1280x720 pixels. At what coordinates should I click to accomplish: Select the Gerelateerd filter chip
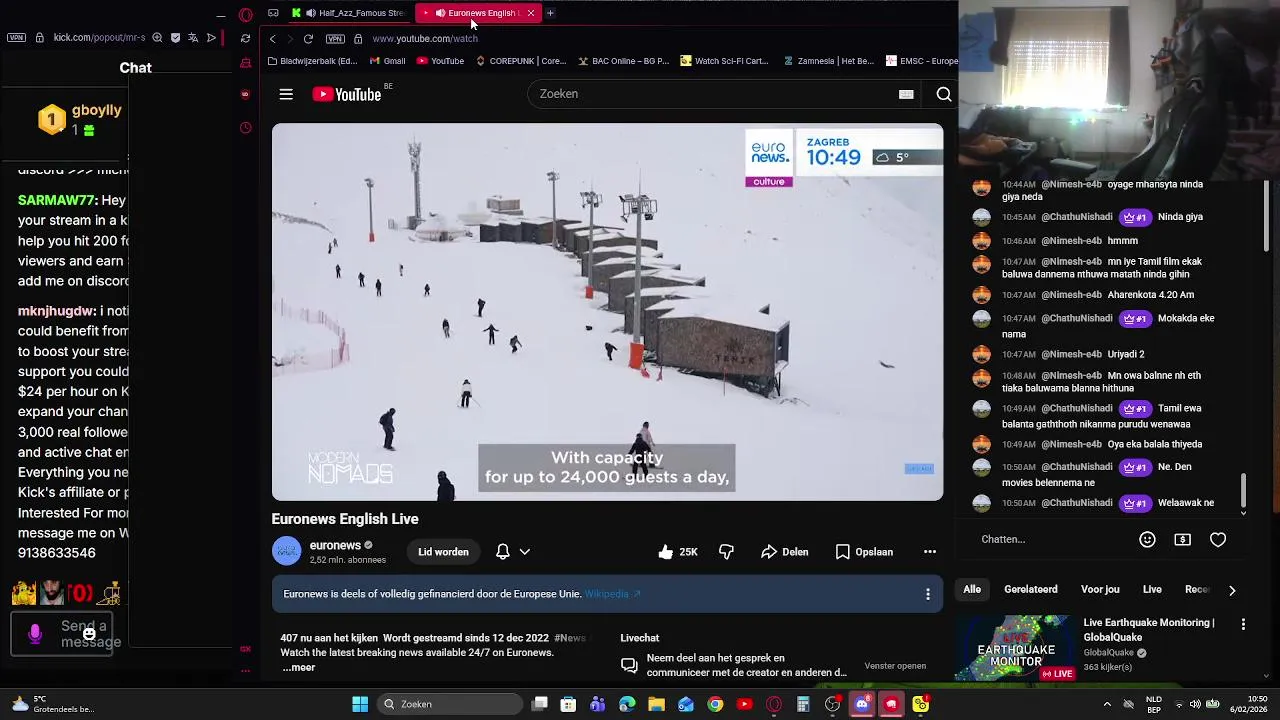(x=1030, y=590)
